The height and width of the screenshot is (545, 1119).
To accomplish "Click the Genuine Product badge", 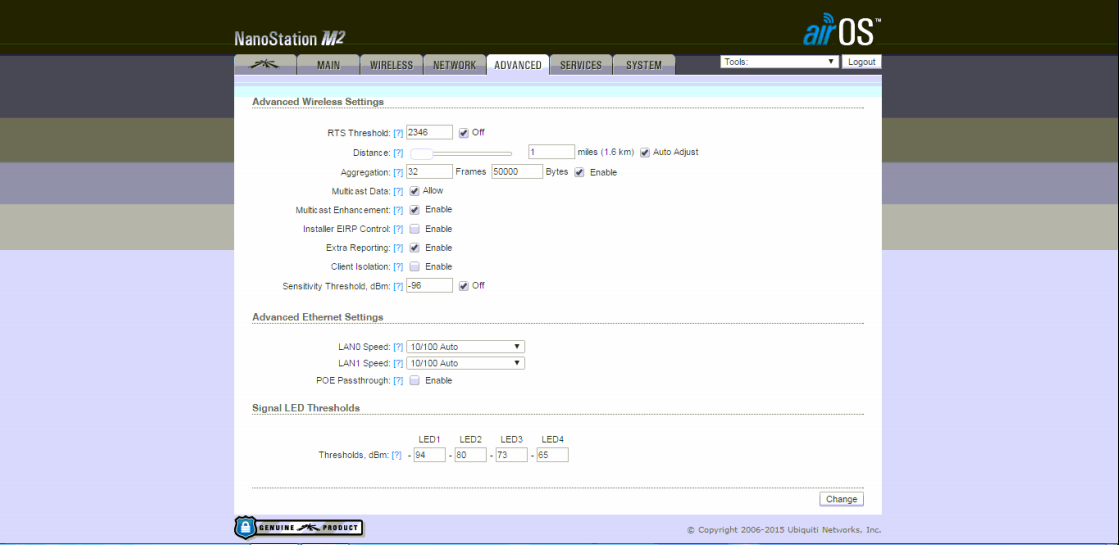I will coord(298,527).
